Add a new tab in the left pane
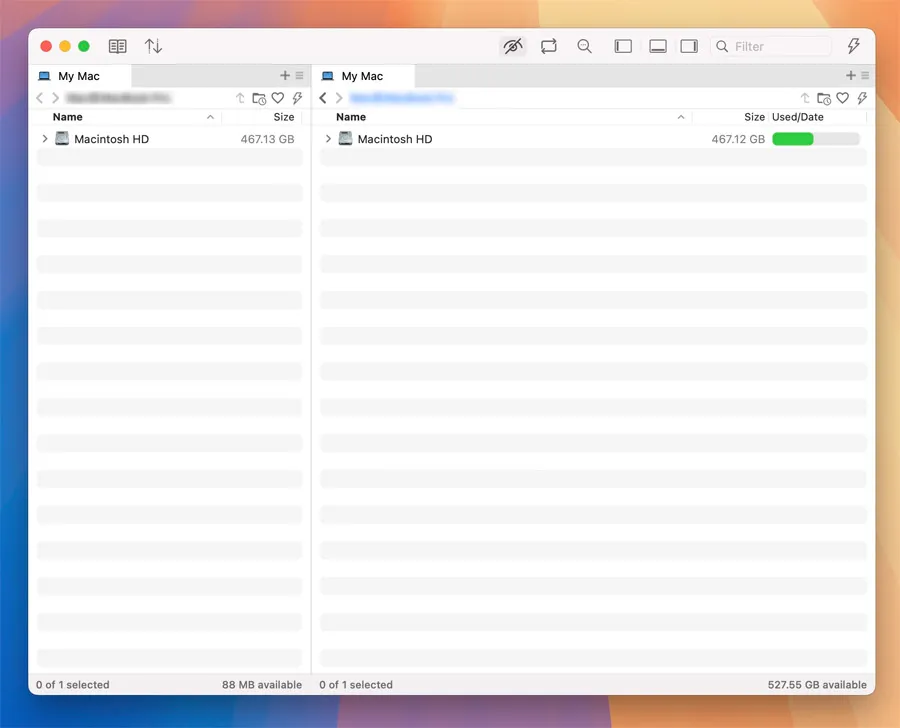 285,76
